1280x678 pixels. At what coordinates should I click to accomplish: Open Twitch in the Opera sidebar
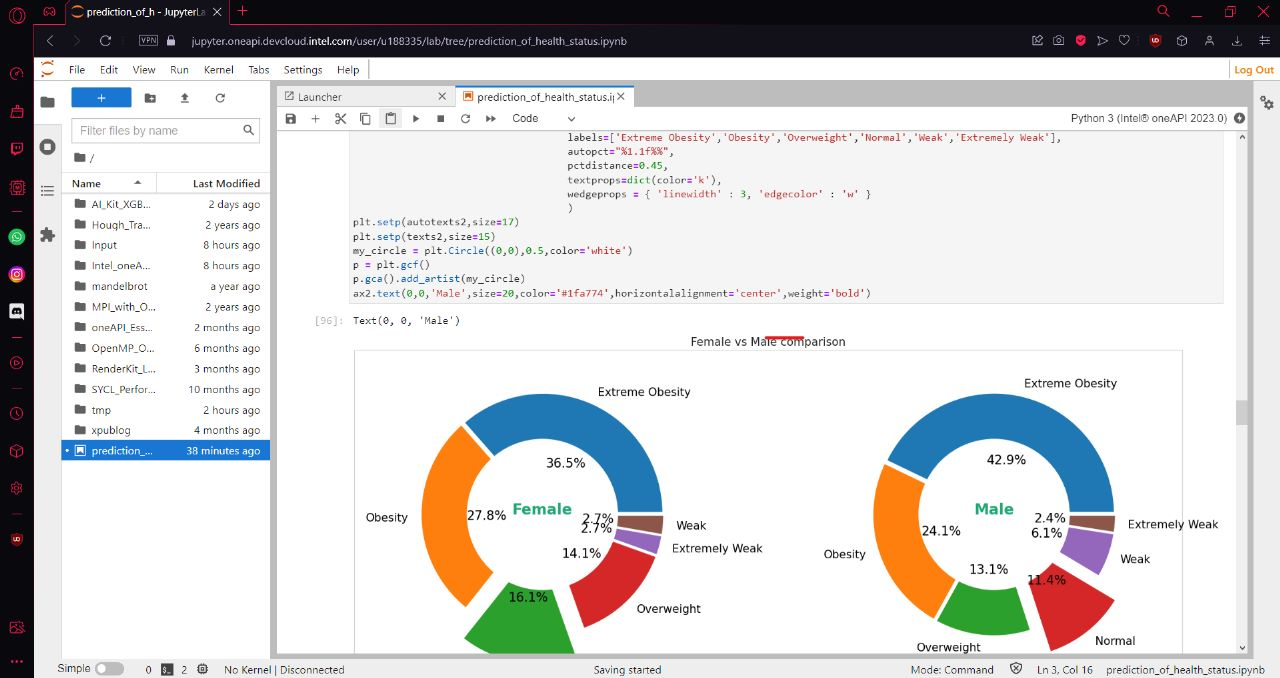click(16, 149)
